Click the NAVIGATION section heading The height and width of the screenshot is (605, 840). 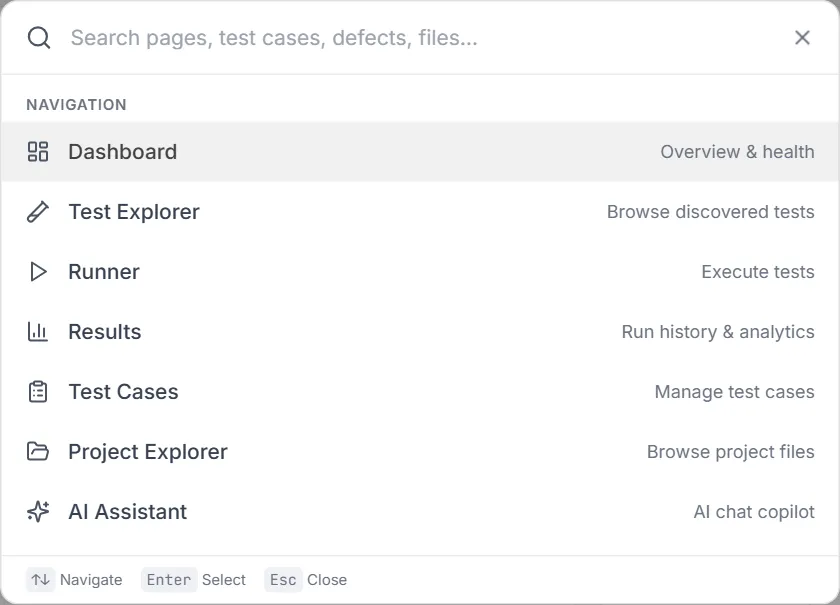tap(77, 105)
